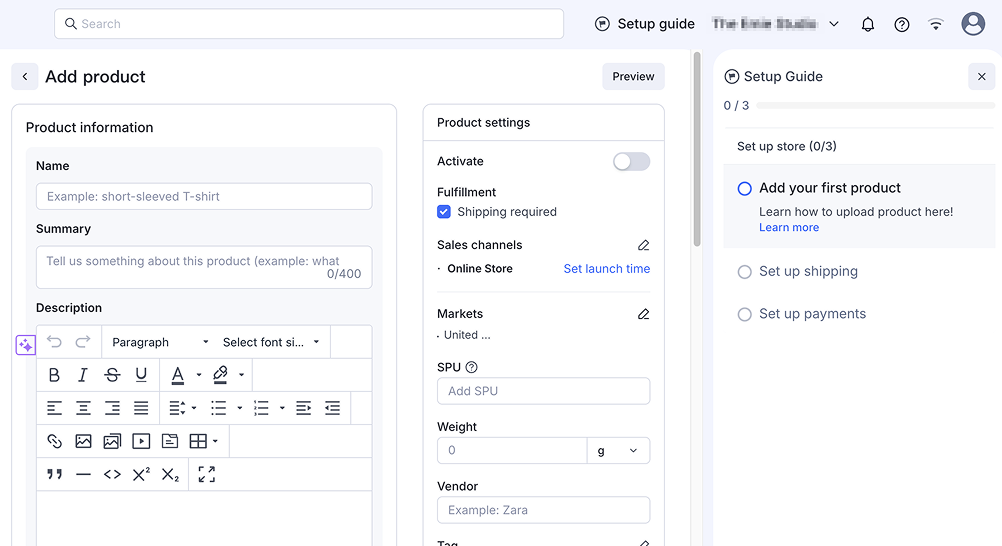The height and width of the screenshot is (546, 1002).
Task: Toggle fullscreen editor mode
Action: click(206, 474)
